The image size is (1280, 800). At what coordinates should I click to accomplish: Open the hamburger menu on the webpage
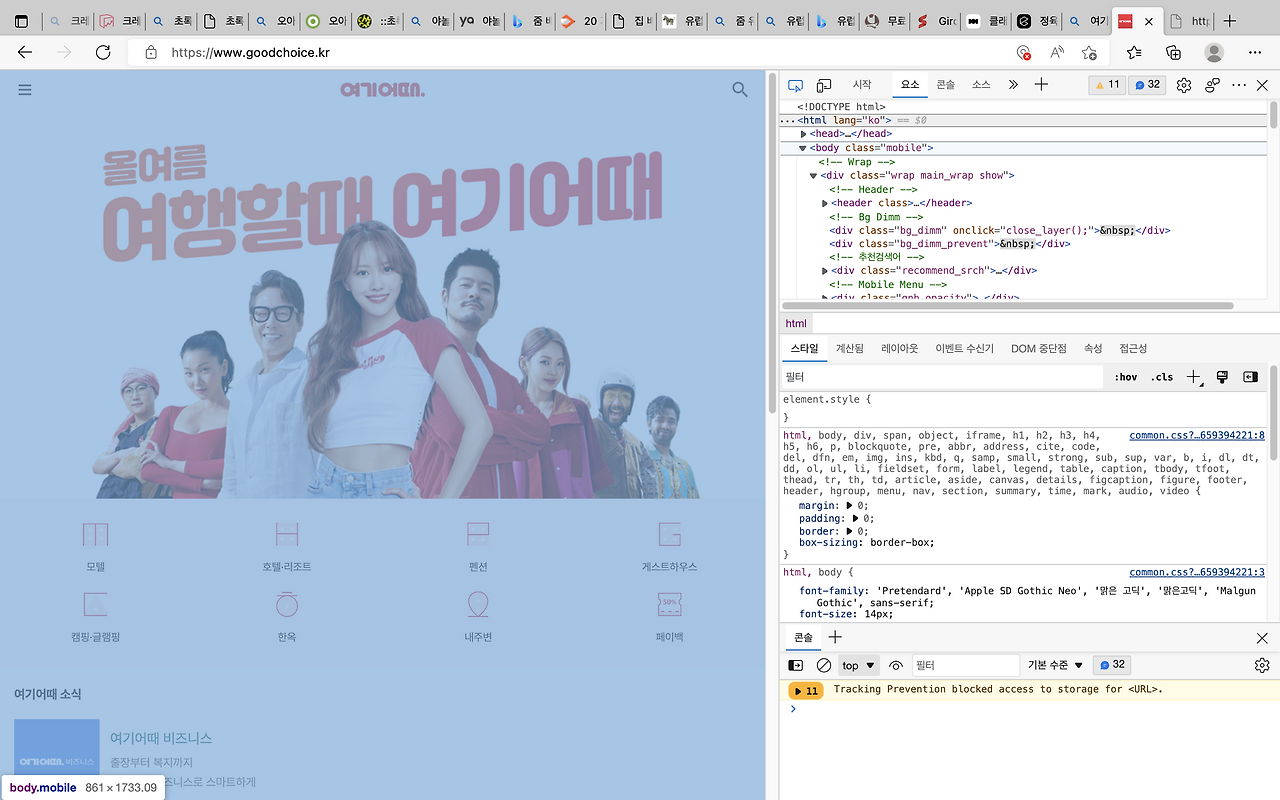pos(25,89)
